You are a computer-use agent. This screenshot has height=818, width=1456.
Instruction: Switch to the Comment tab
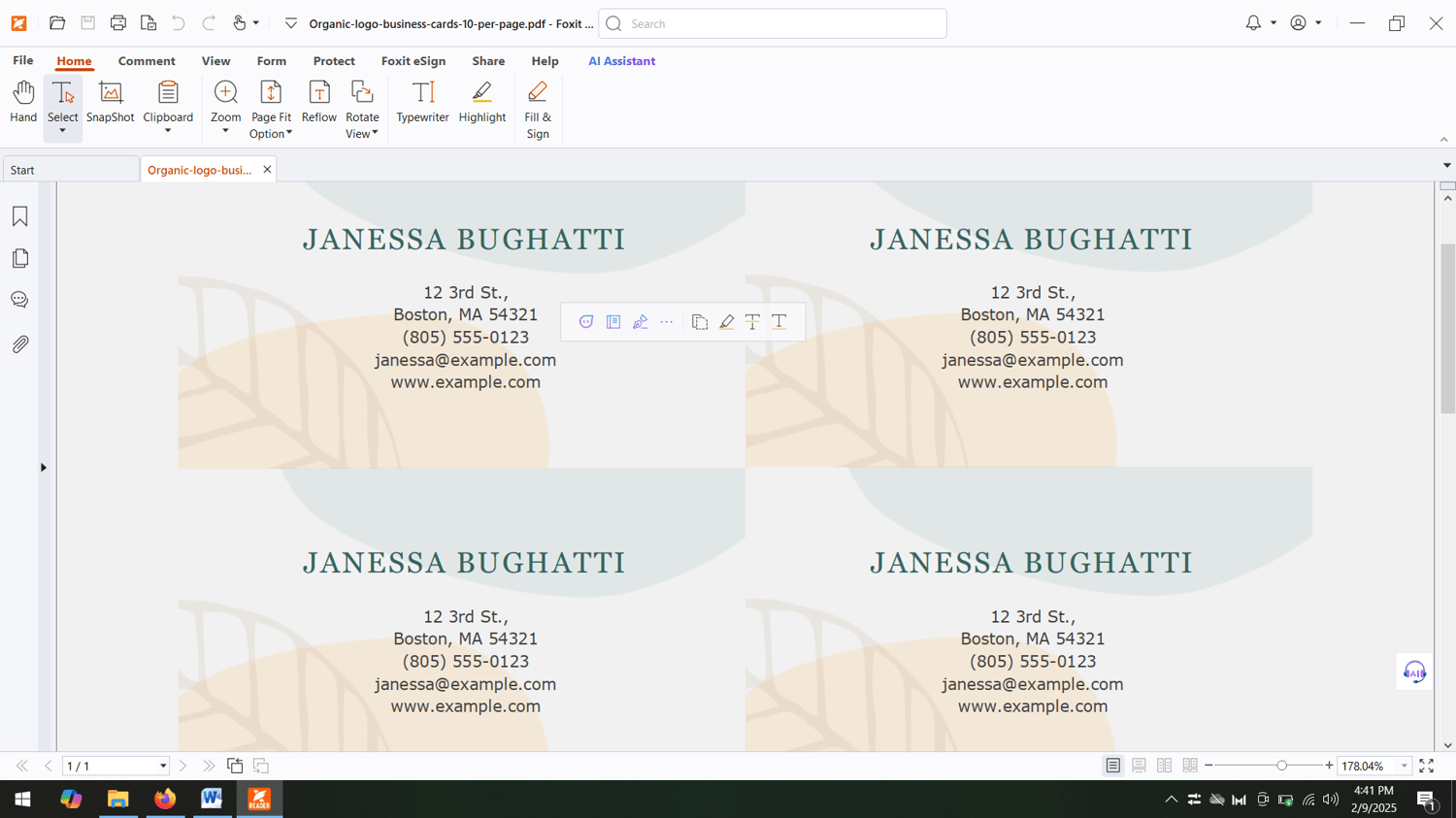point(147,61)
